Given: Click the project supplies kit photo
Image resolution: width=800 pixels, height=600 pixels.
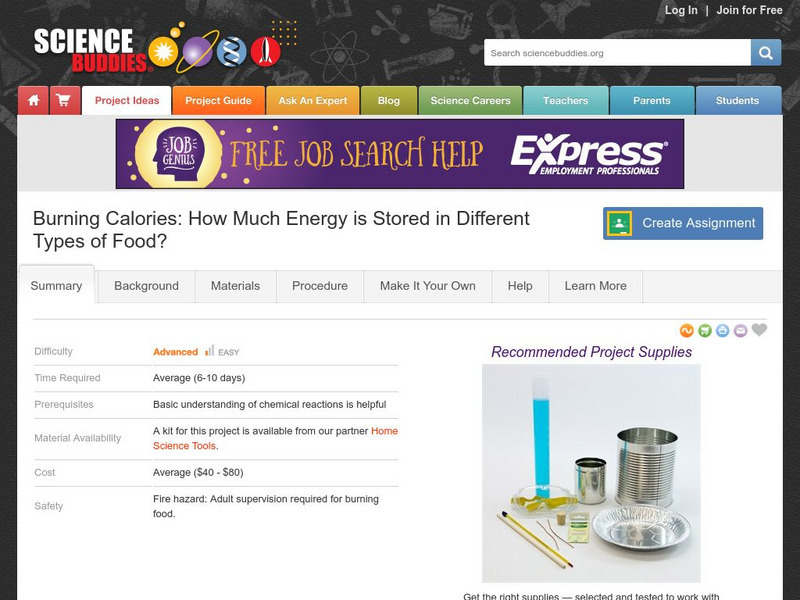Looking at the screenshot, I should (x=591, y=473).
